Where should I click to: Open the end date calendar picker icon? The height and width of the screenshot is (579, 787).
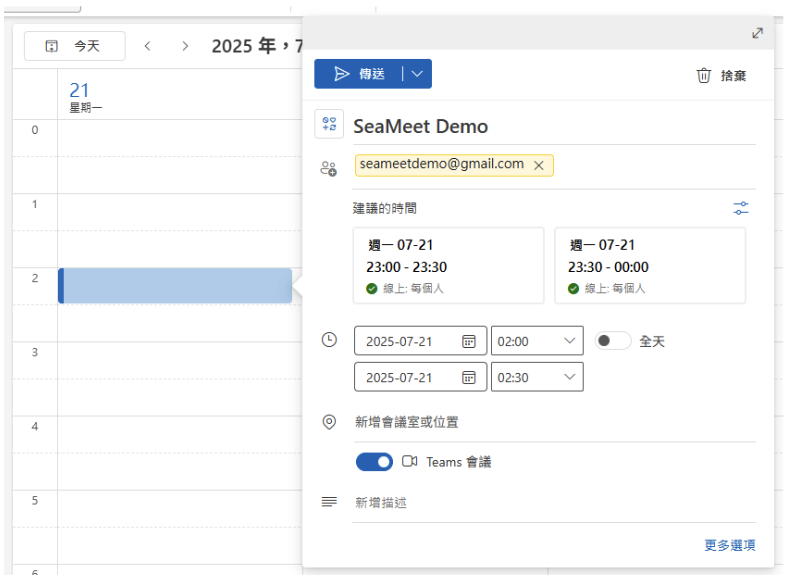point(468,377)
